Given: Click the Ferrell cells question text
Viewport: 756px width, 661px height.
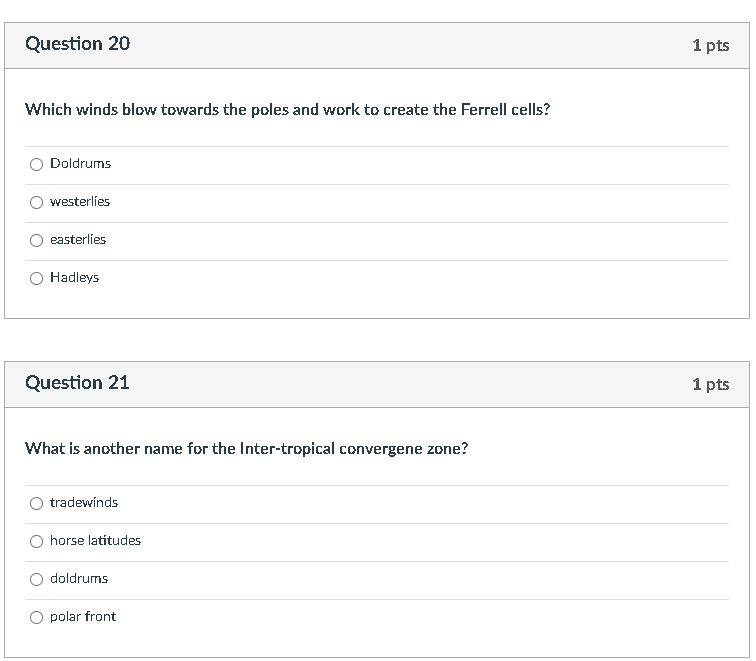Looking at the screenshot, I should [288, 110].
